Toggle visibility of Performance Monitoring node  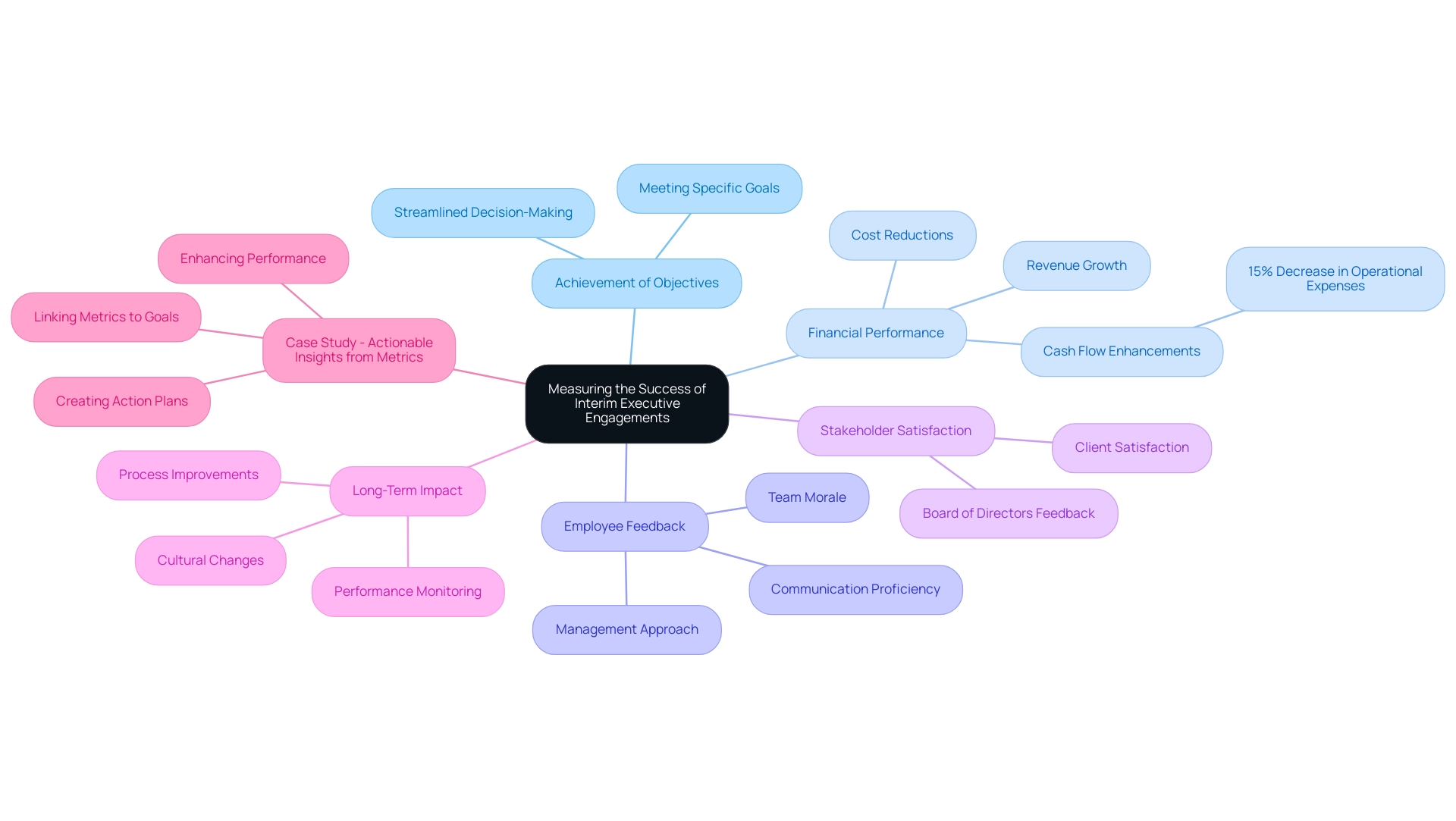pyautogui.click(x=409, y=590)
